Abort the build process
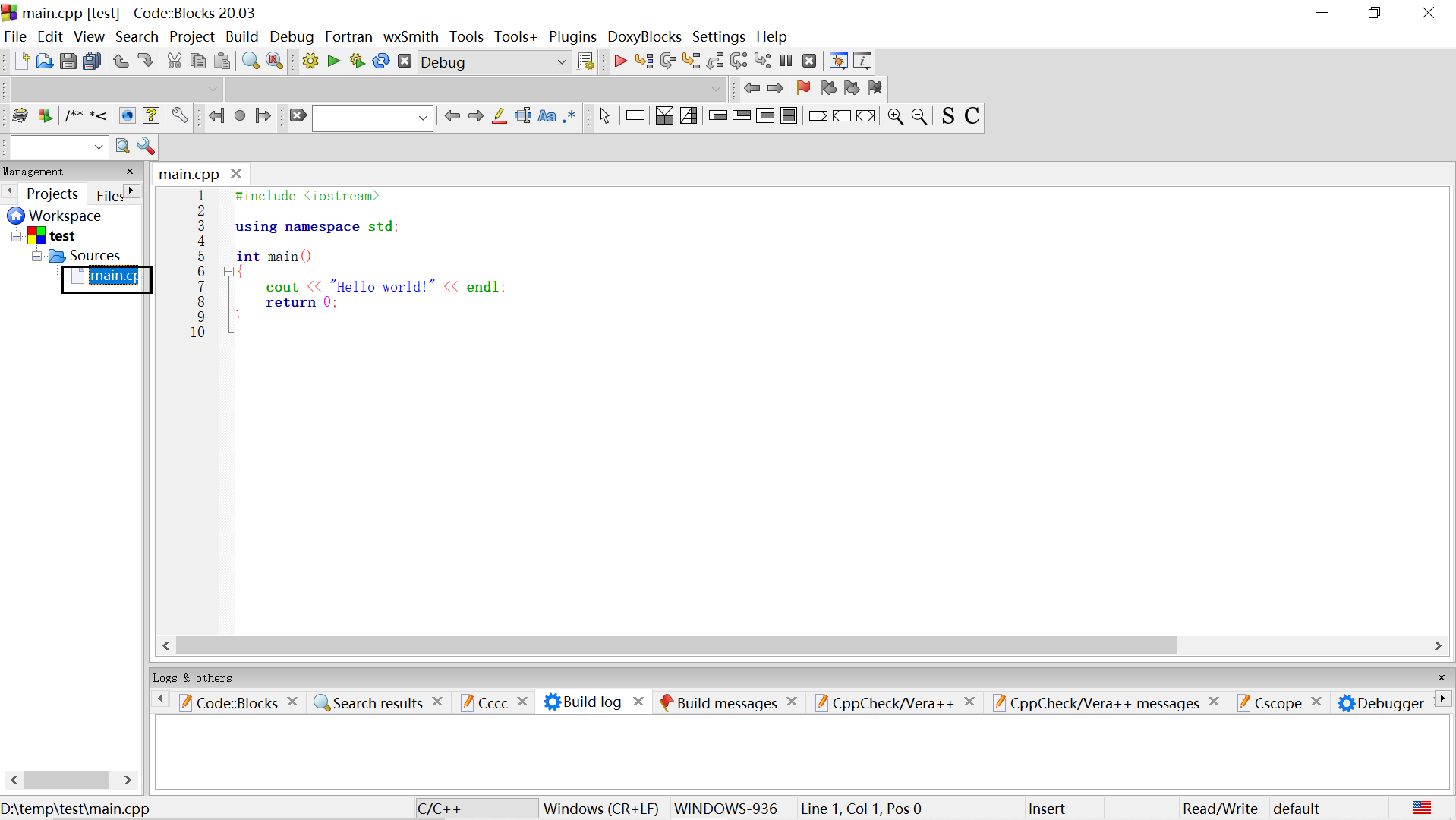Image resolution: width=1456 pixels, height=820 pixels. pyautogui.click(x=405, y=61)
